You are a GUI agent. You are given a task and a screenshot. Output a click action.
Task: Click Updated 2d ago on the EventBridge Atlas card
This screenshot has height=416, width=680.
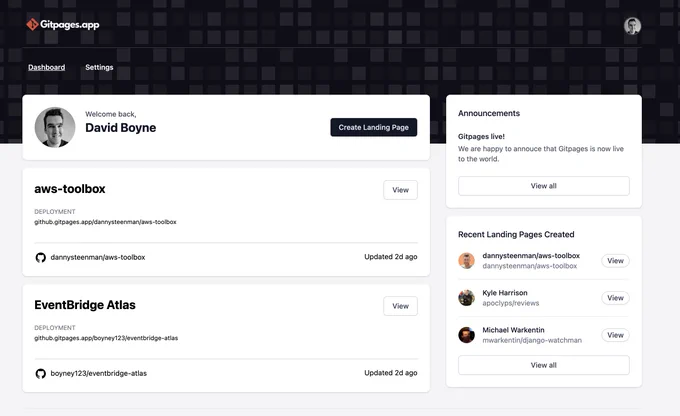click(x=391, y=373)
